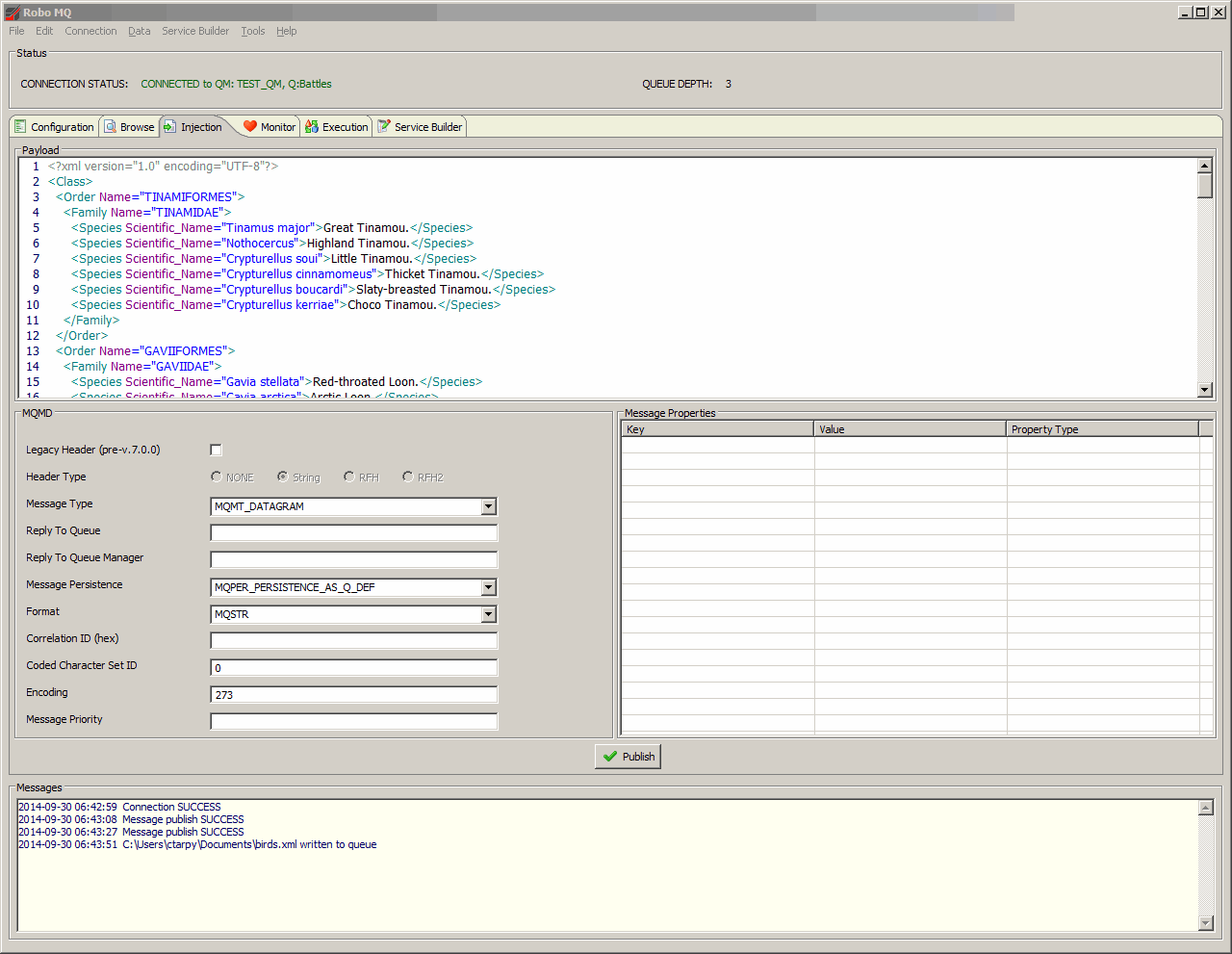Click the Configuration tab icon
Image resolution: width=1232 pixels, height=954 pixels.
coord(20,127)
